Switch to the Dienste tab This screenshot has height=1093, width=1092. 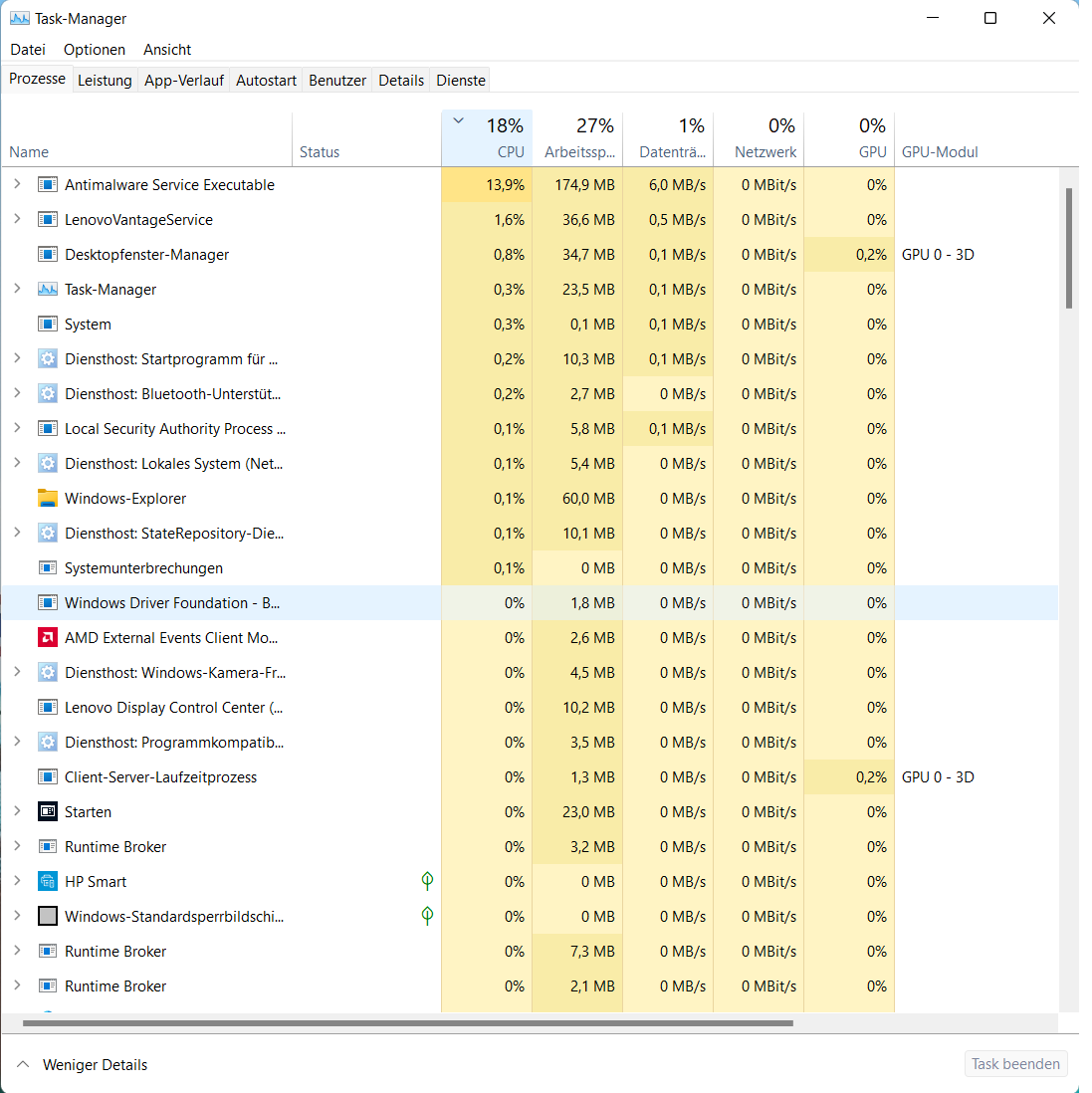(x=461, y=81)
